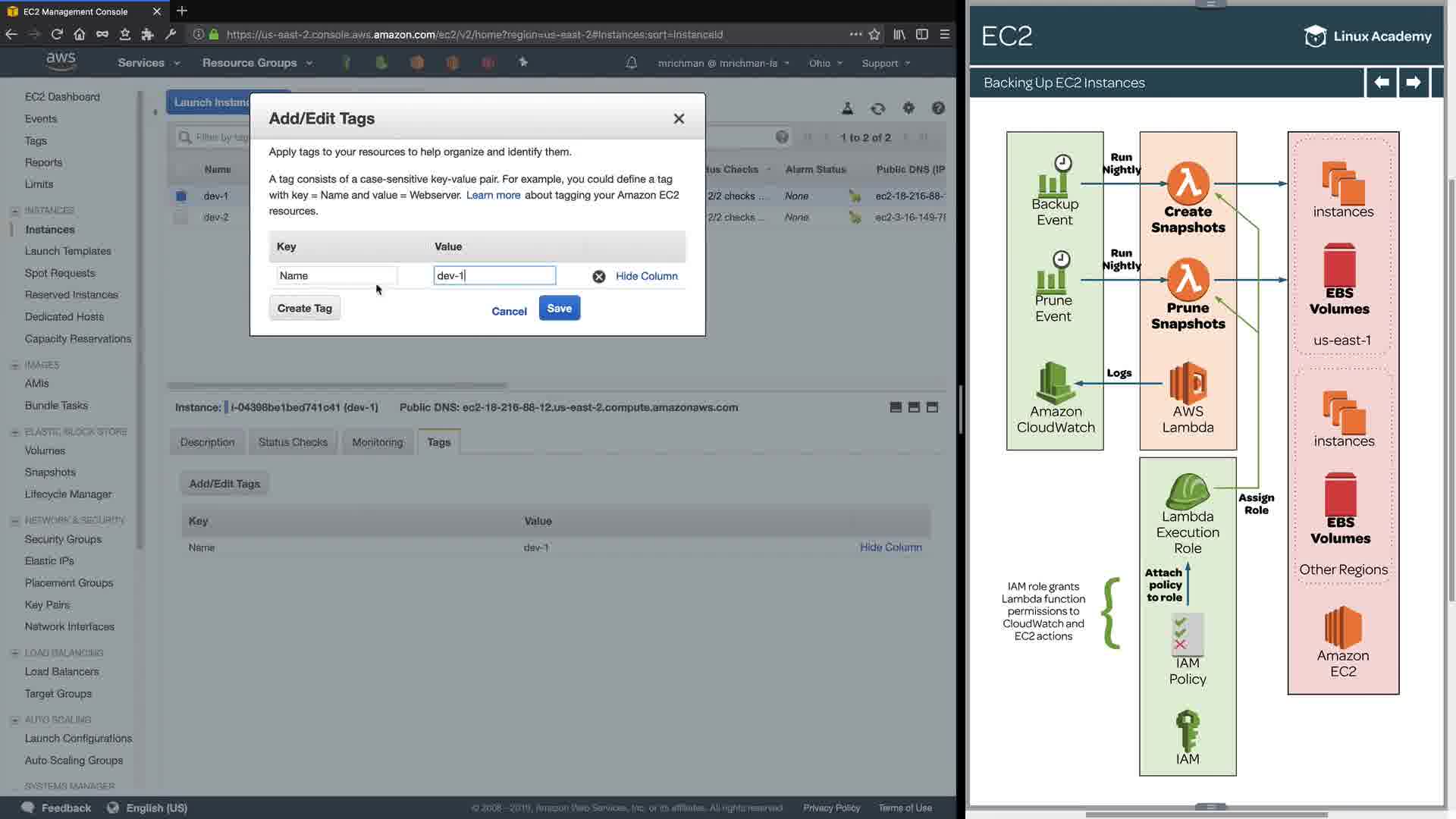Select the dev-2 instance checkbox
The height and width of the screenshot is (819, 1456).
(x=180, y=217)
